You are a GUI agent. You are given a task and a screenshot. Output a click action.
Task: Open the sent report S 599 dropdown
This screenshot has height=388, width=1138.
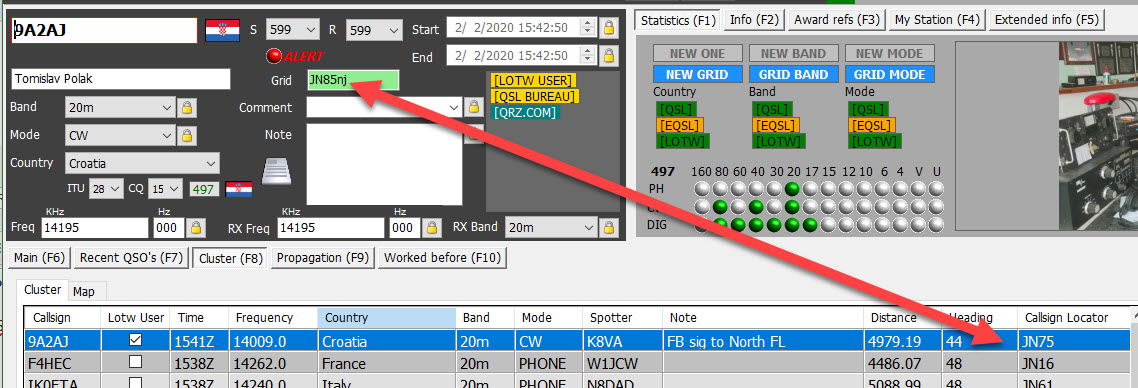[x=292, y=30]
